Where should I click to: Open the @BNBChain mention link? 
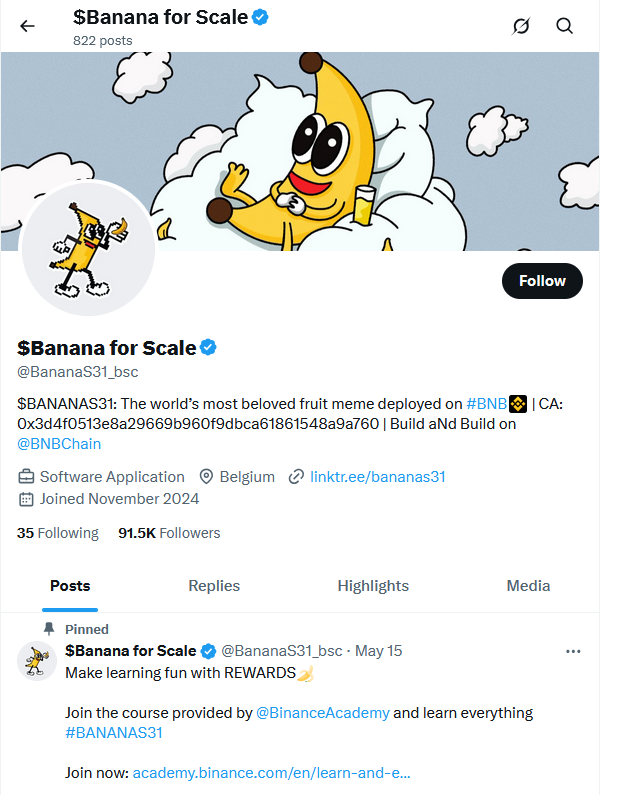click(x=59, y=444)
